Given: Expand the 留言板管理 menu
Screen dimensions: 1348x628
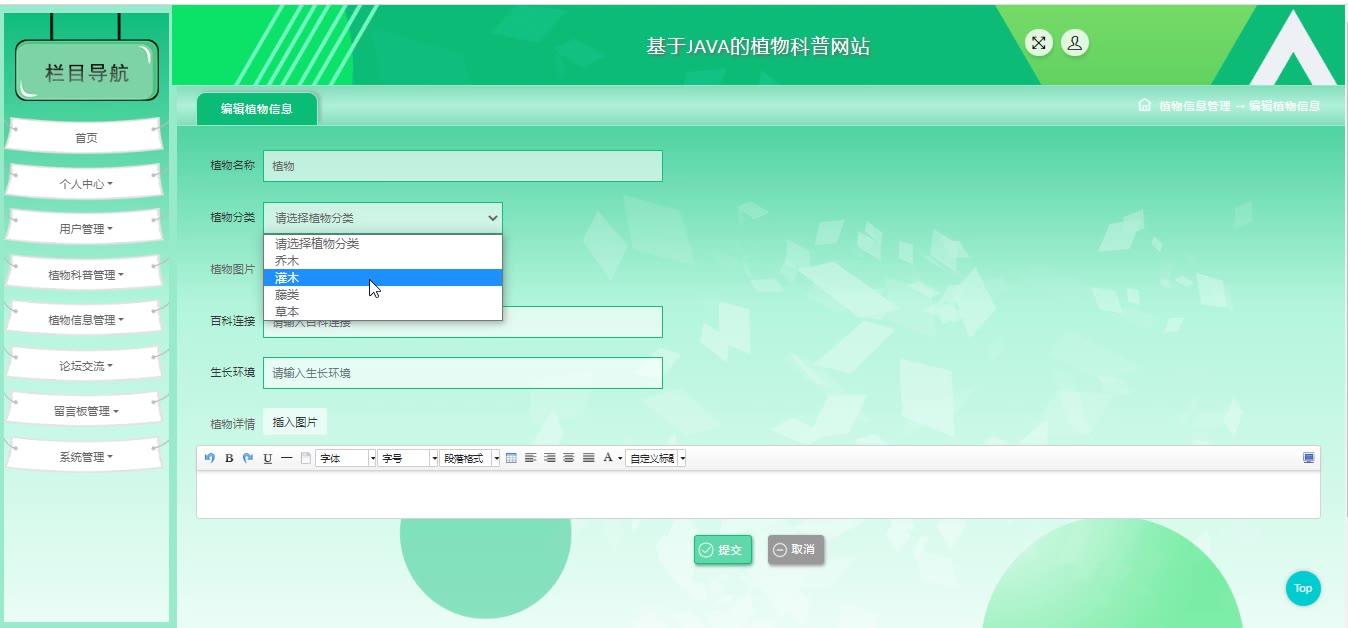Looking at the screenshot, I should coord(86,411).
